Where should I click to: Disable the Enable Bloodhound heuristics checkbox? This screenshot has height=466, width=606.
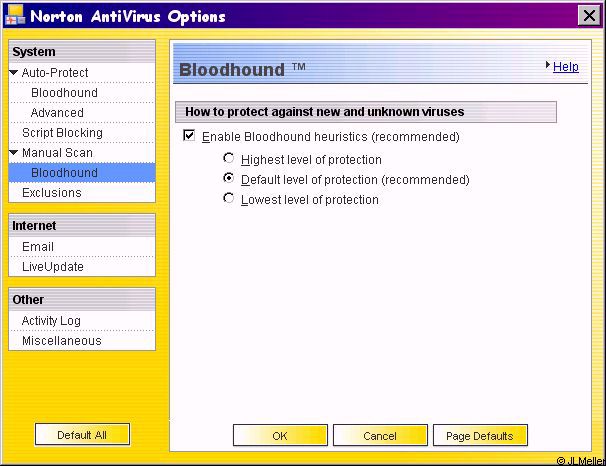[189, 136]
